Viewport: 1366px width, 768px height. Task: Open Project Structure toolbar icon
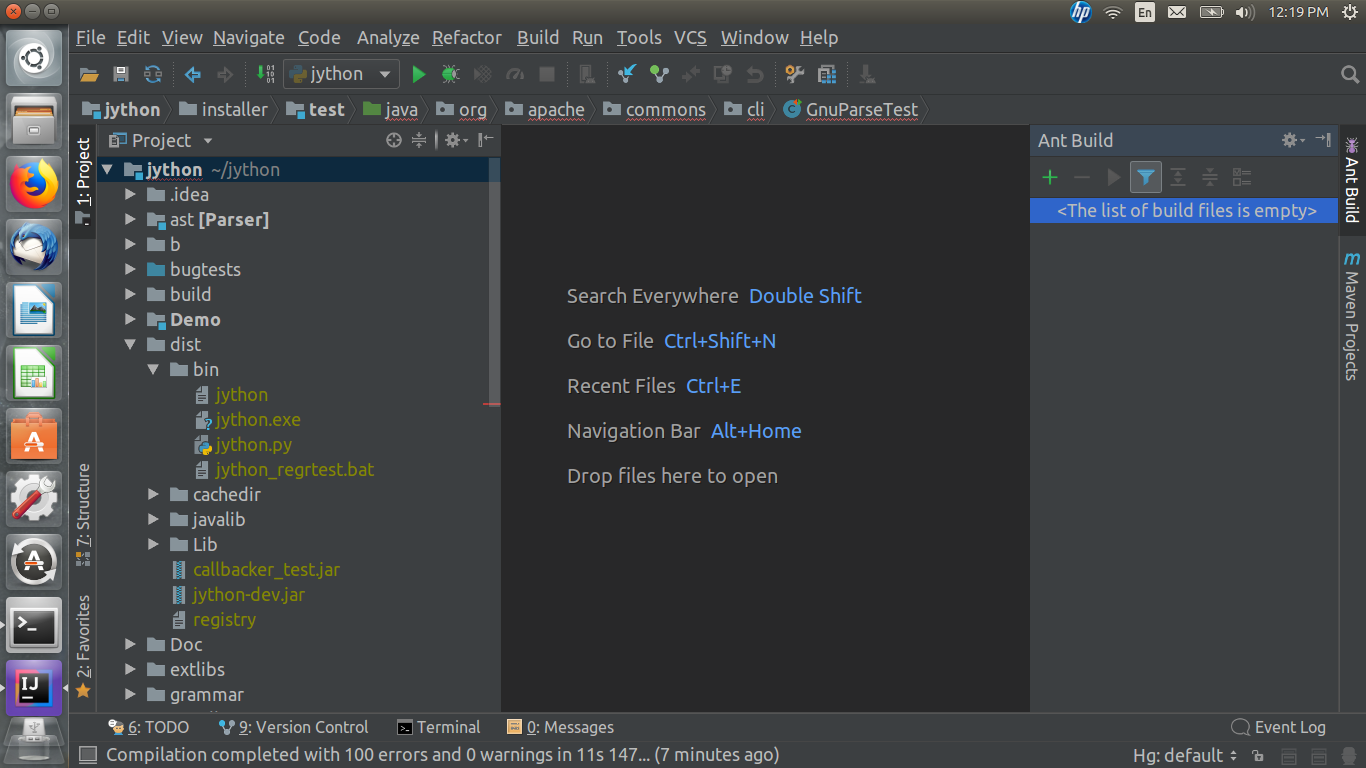pos(827,74)
